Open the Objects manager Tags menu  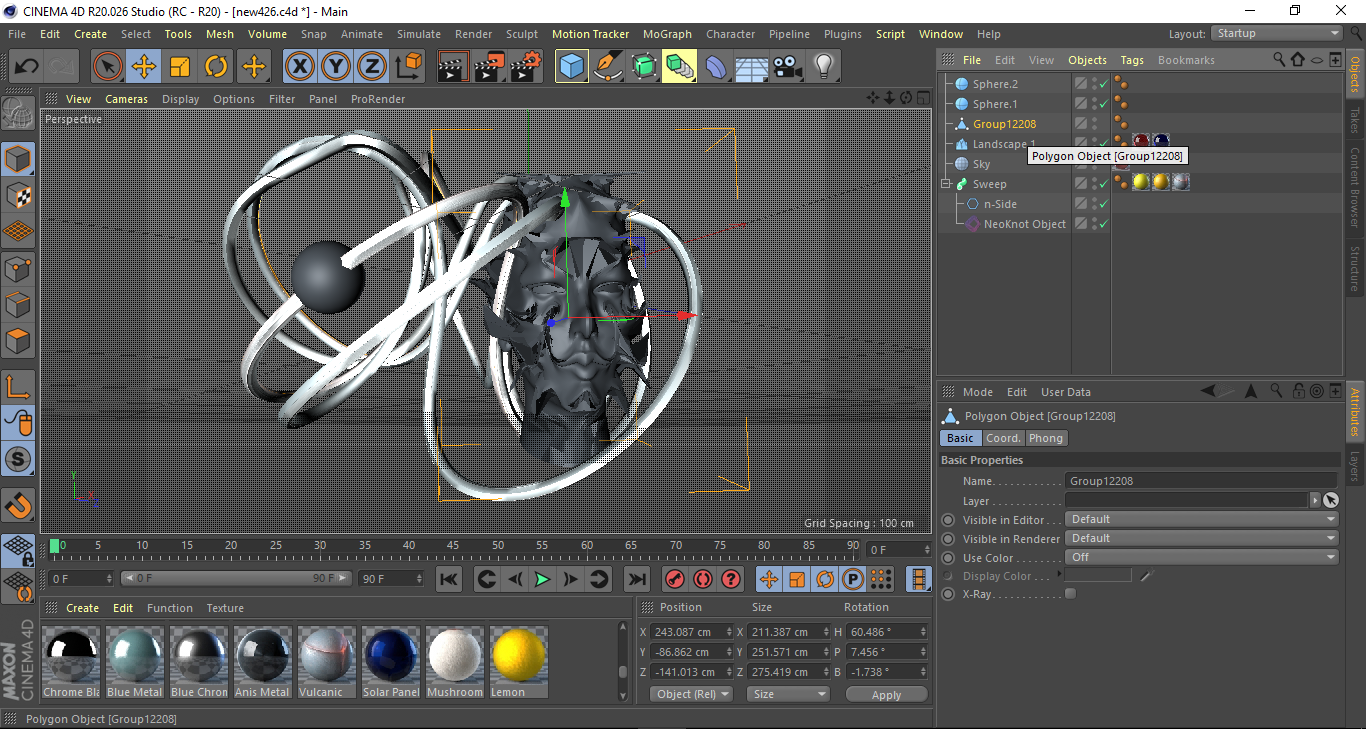(1132, 60)
